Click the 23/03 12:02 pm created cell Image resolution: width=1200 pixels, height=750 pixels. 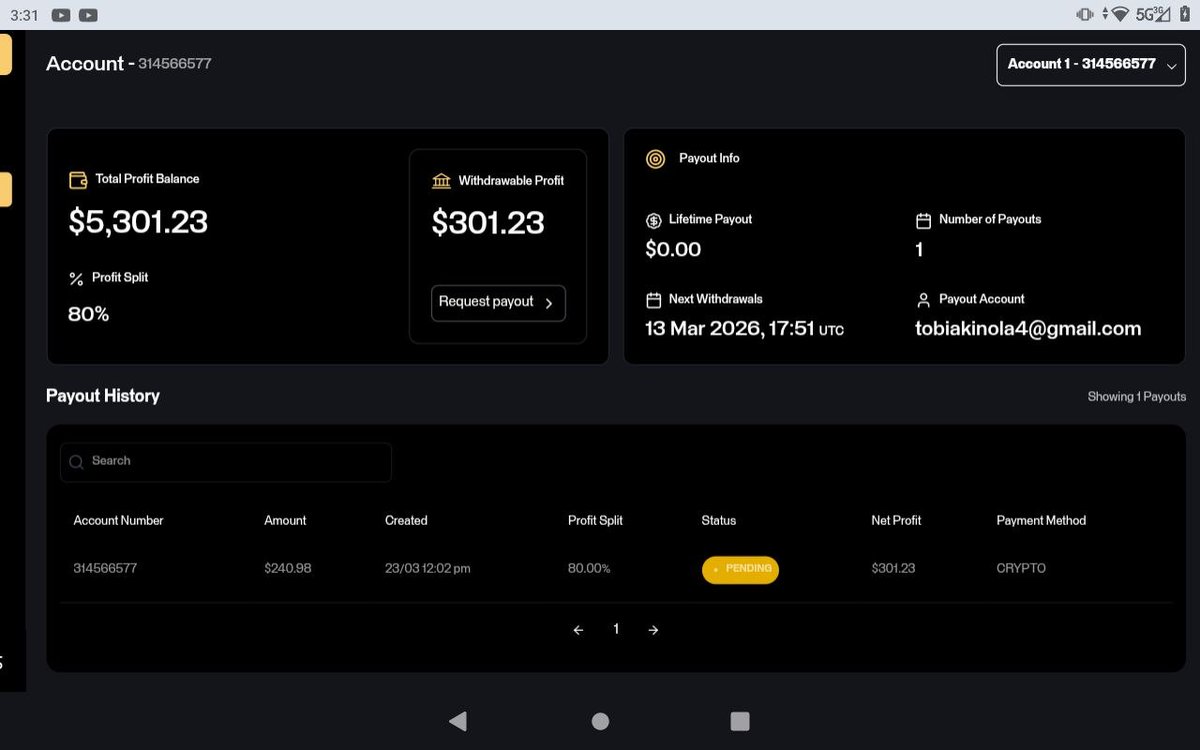[428, 569]
